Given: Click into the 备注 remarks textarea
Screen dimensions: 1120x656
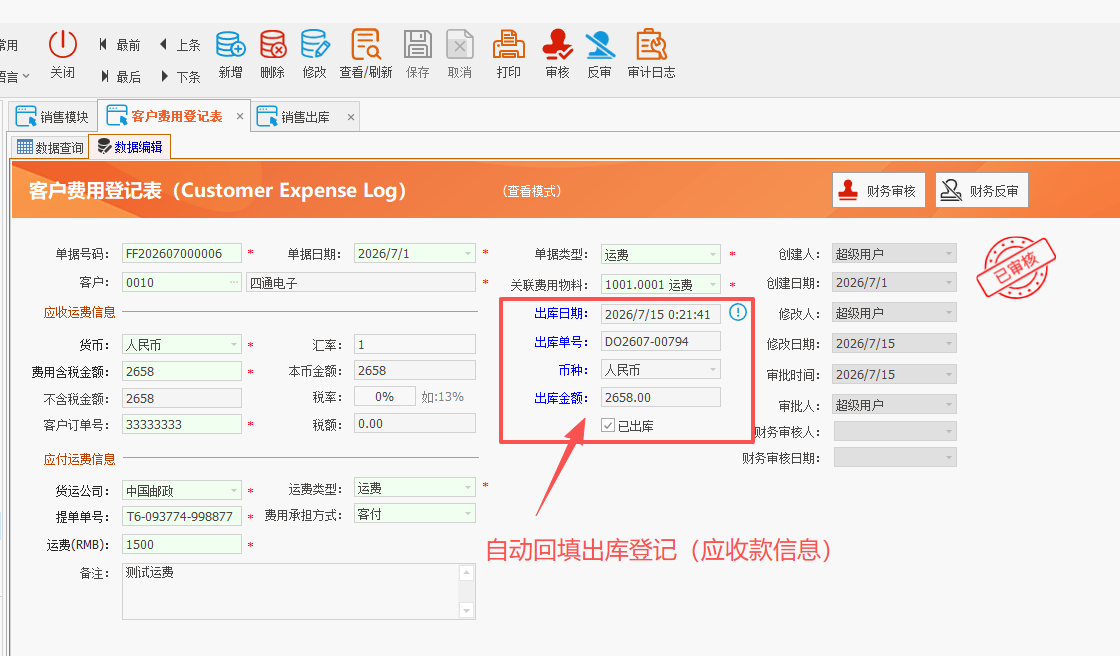Looking at the screenshot, I should point(291,591).
